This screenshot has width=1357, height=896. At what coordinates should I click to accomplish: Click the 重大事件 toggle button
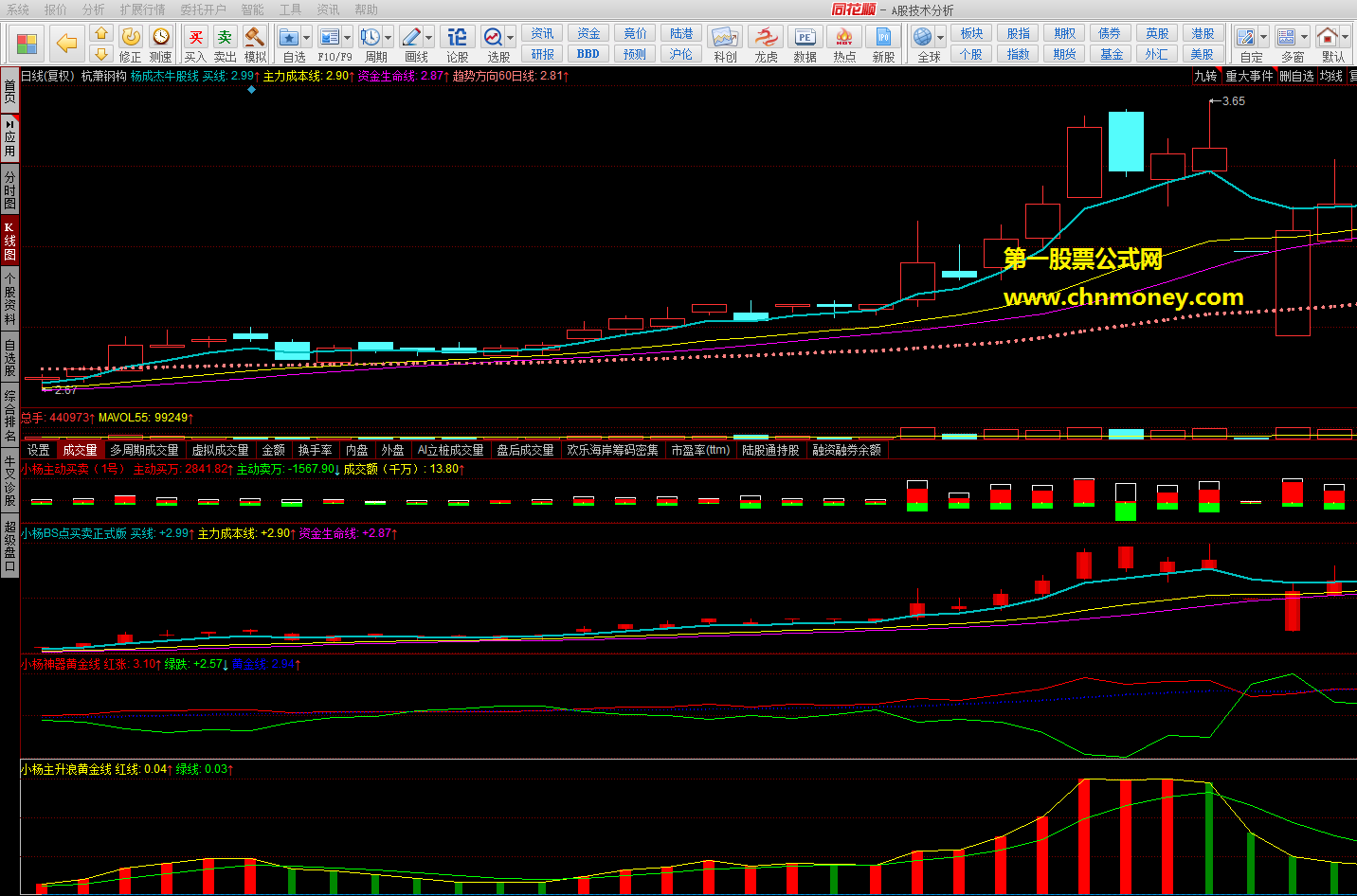pyautogui.click(x=1249, y=76)
